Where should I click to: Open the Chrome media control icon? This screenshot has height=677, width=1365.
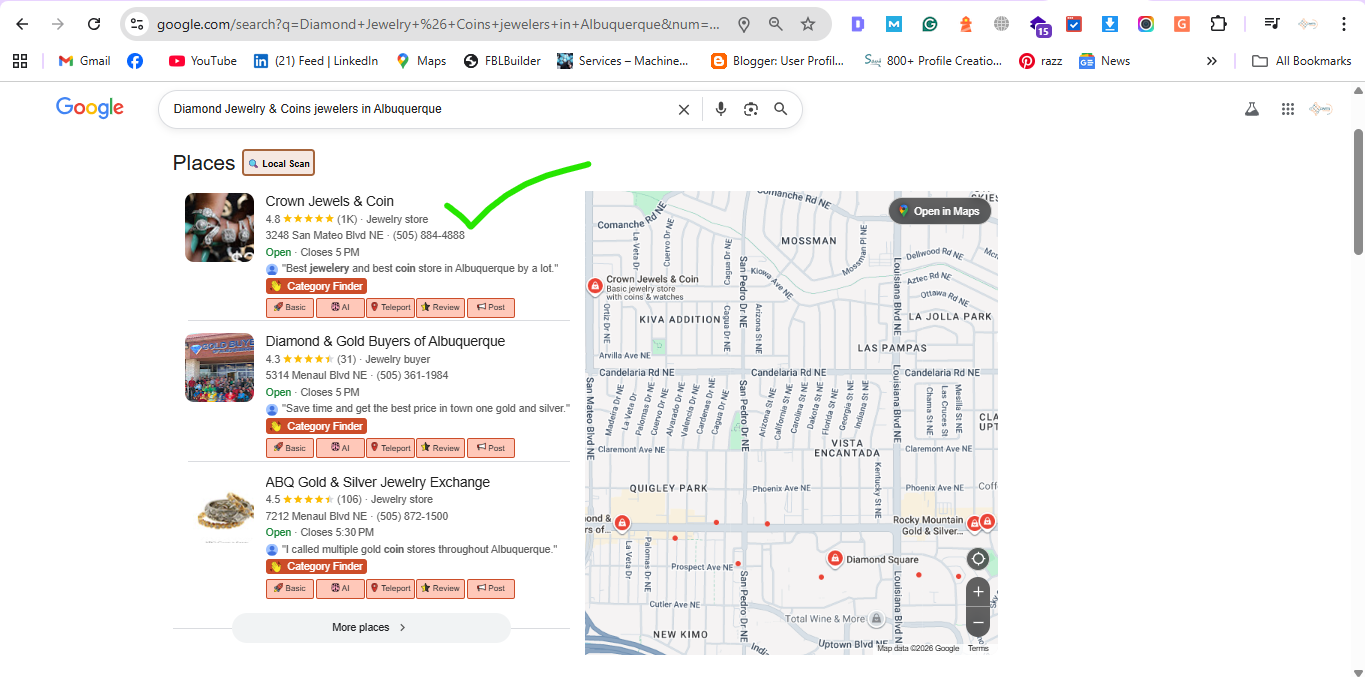1272,24
